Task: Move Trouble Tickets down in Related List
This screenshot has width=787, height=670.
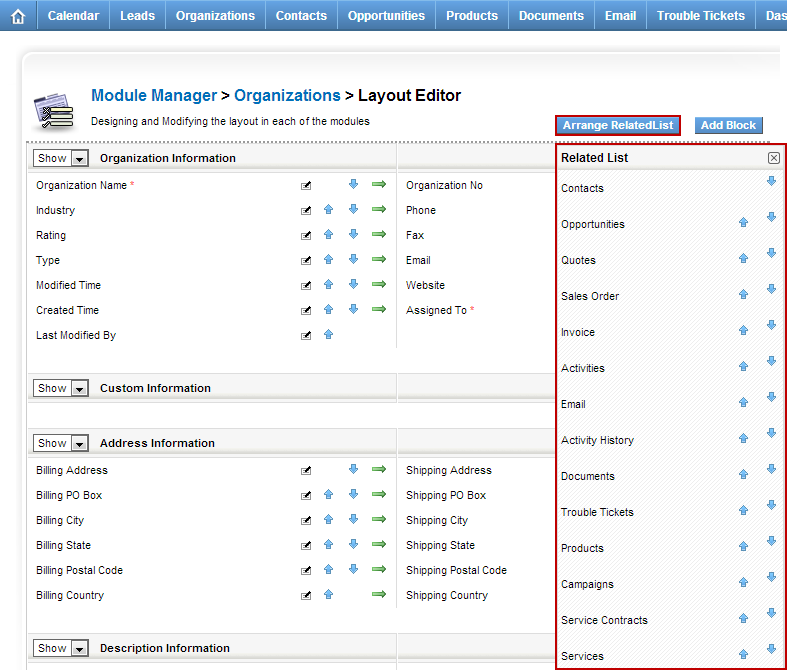Action: coord(771,505)
